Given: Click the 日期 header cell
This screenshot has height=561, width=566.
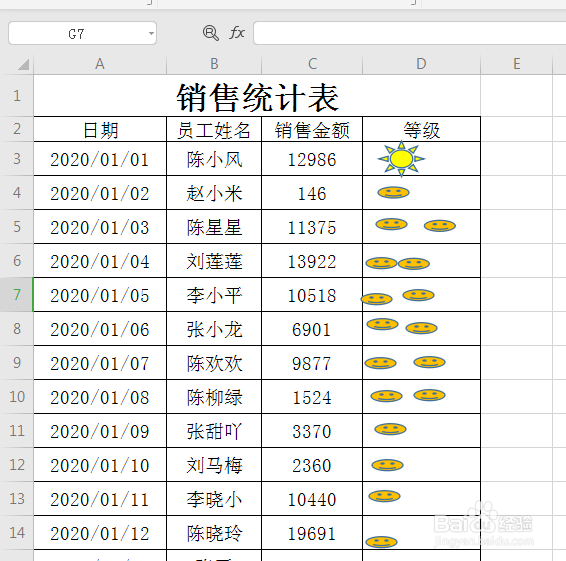Looking at the screenshot, I should tap(100, 129).
